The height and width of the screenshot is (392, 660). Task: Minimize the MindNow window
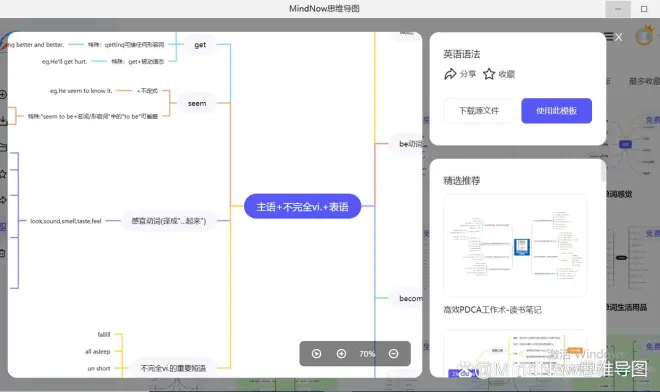coord(618,9)
